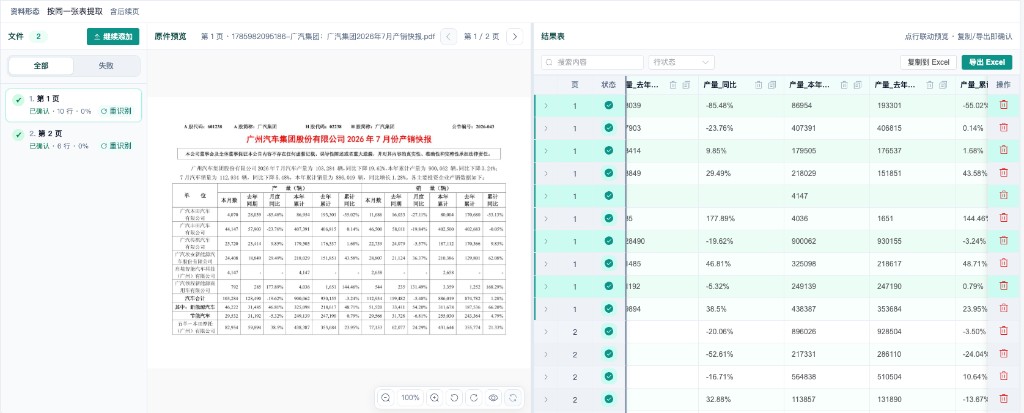Zoom in the PDF preview

435,397
